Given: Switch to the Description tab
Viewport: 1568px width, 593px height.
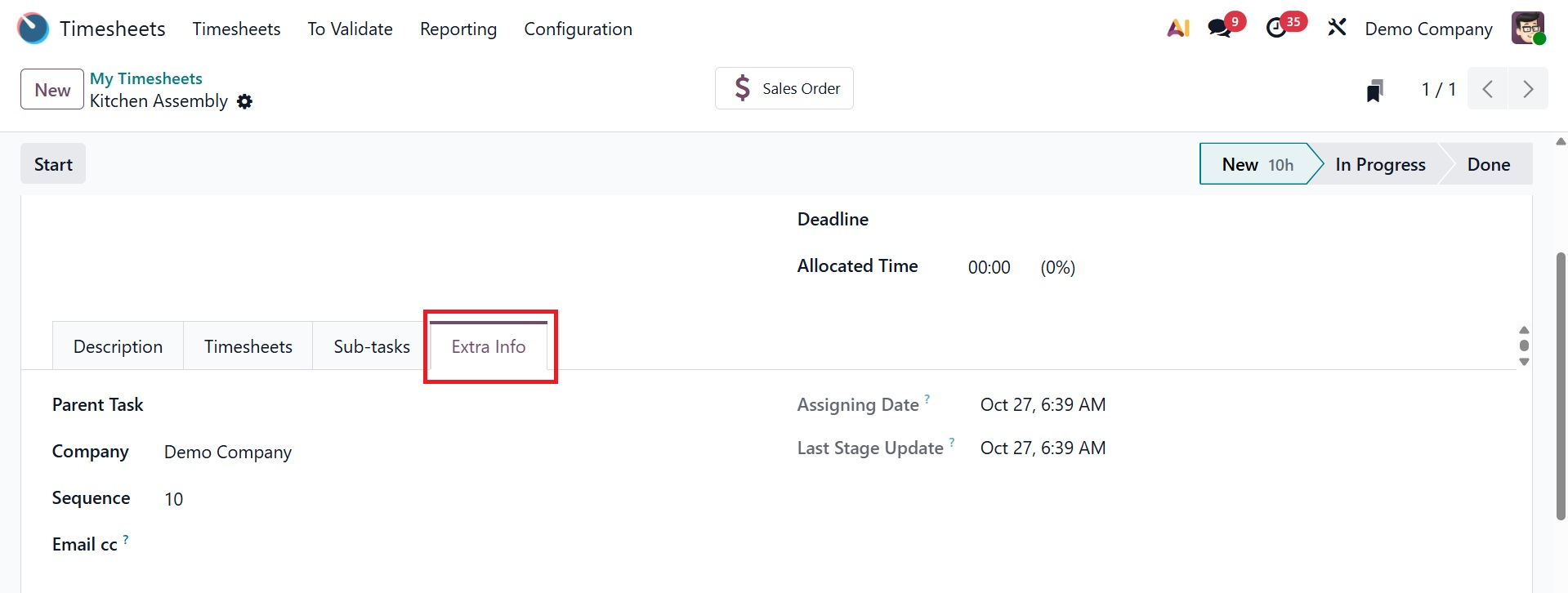Looking at the screenshot, I should pos(118,346).
